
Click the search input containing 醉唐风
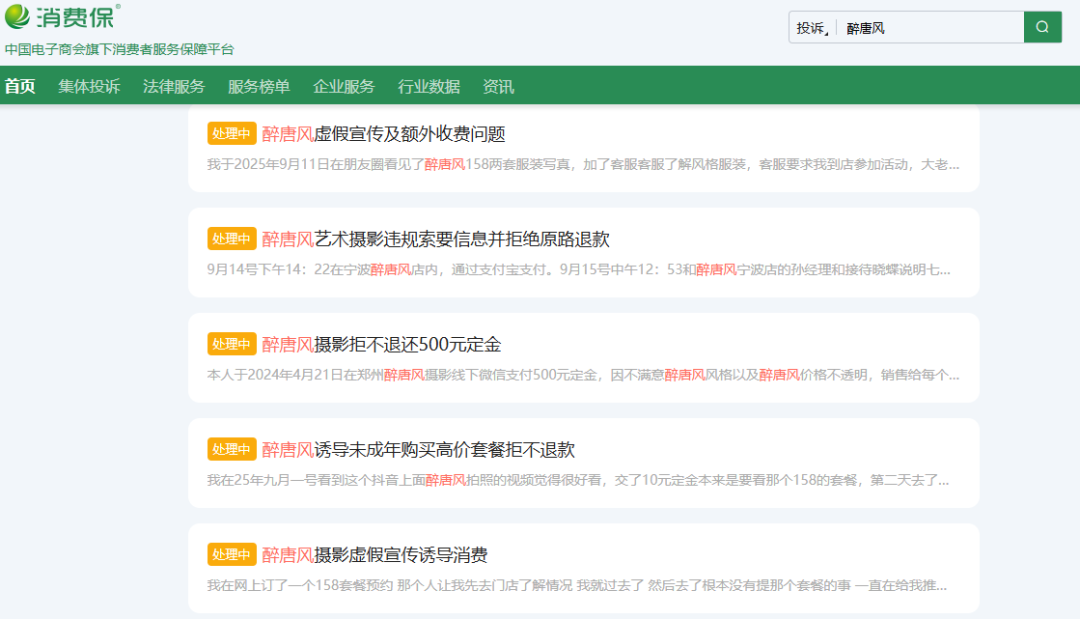930,28
